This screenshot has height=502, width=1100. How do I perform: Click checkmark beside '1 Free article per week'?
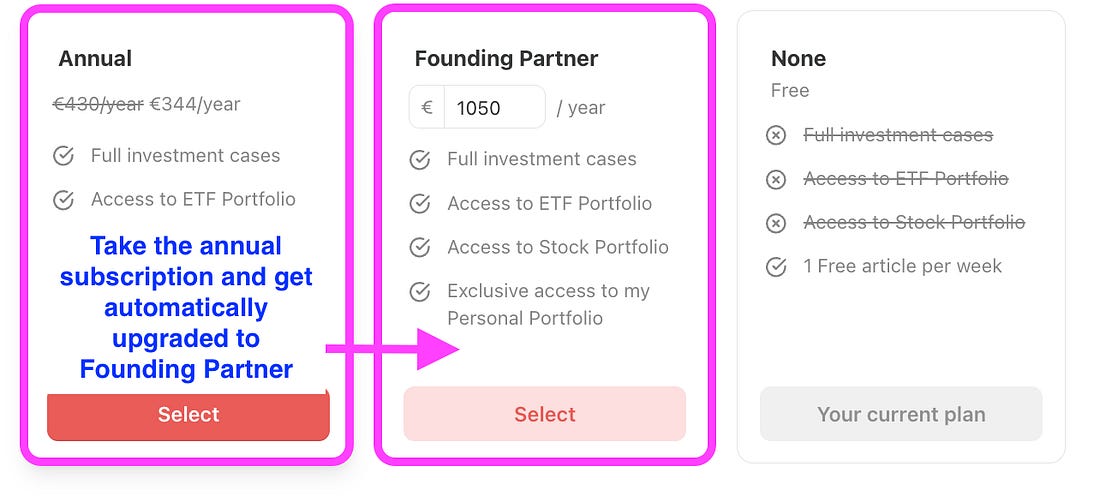[x=776, y=267]
